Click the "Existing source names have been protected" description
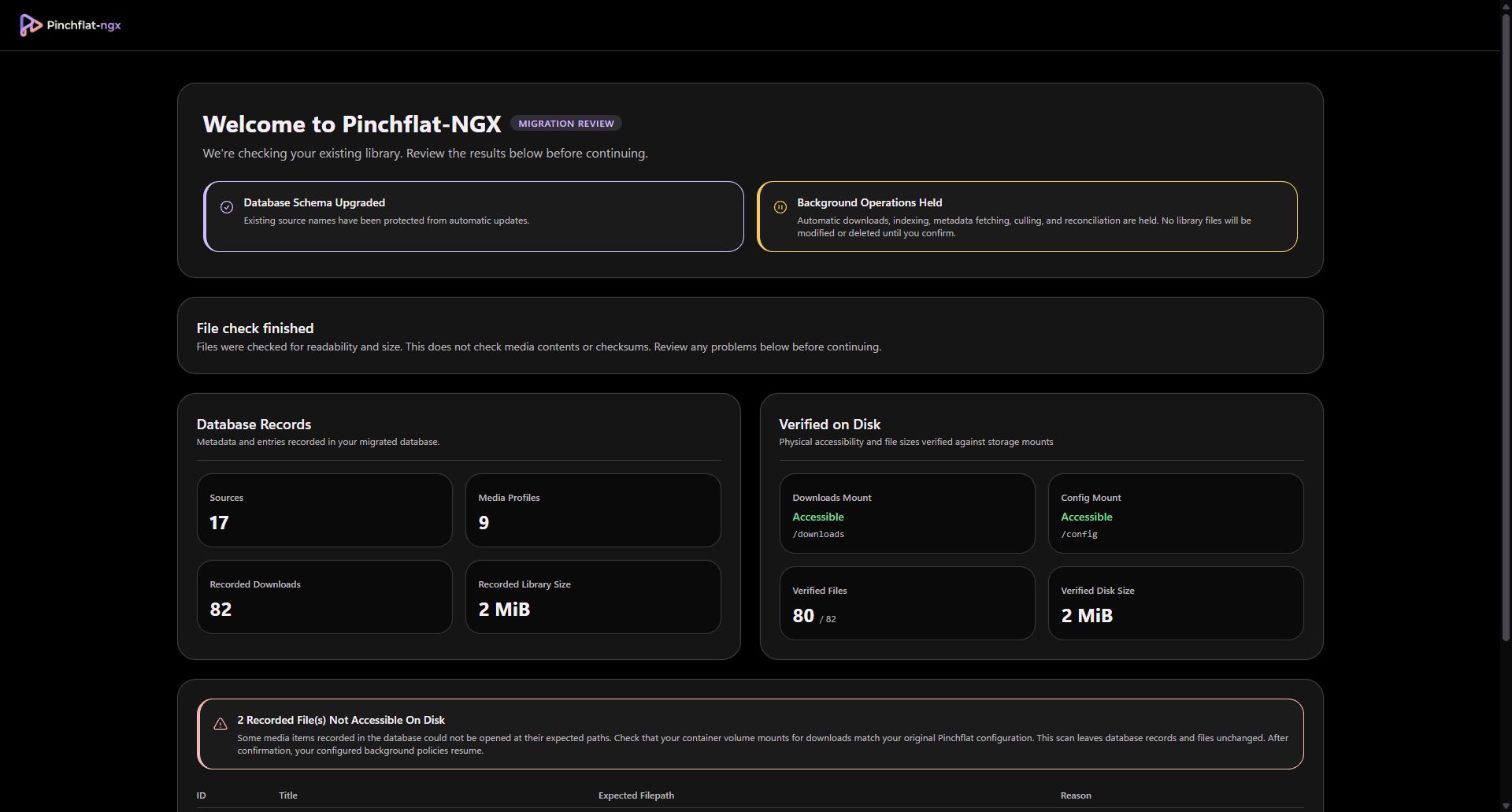 pyautogui.click(x=386, y=221)
